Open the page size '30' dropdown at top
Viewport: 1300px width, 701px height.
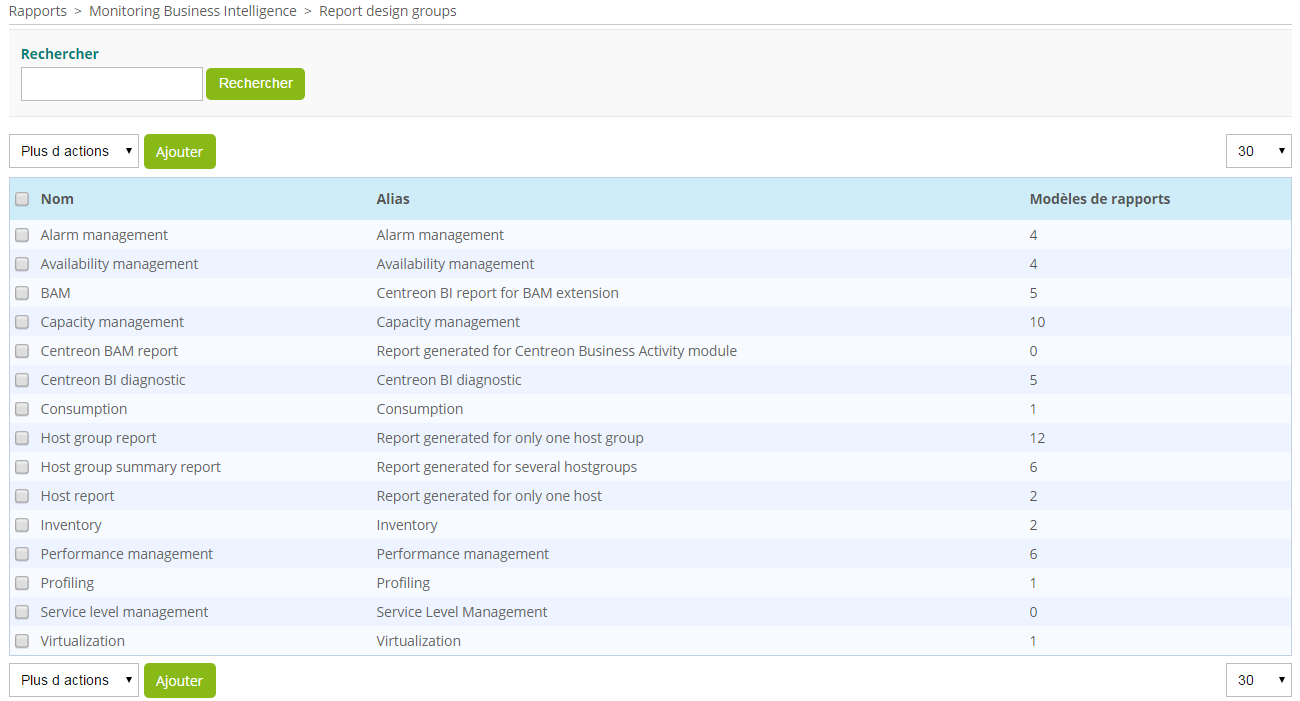pos(1258,151)
